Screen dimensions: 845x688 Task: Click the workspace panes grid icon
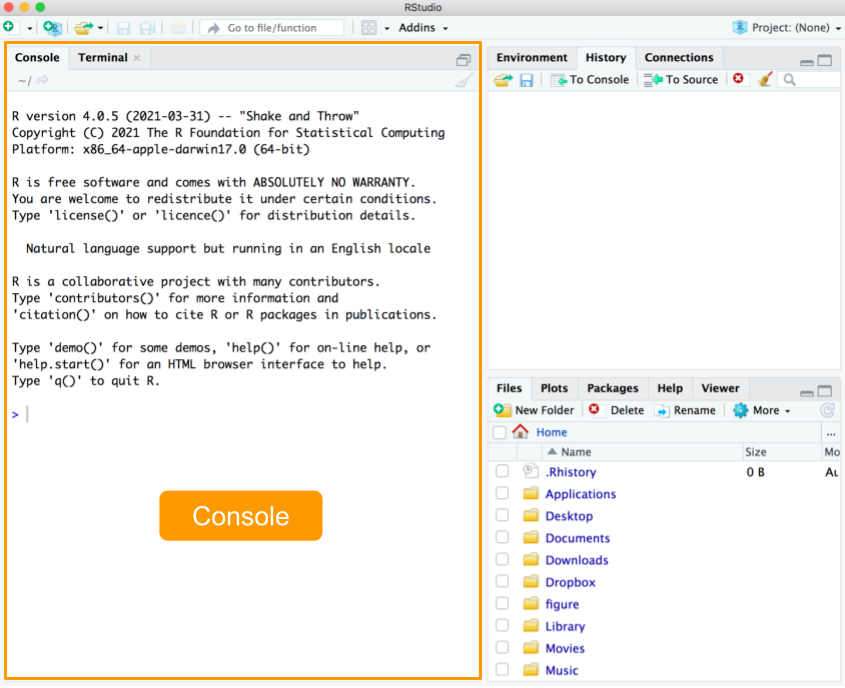[369, 27]
